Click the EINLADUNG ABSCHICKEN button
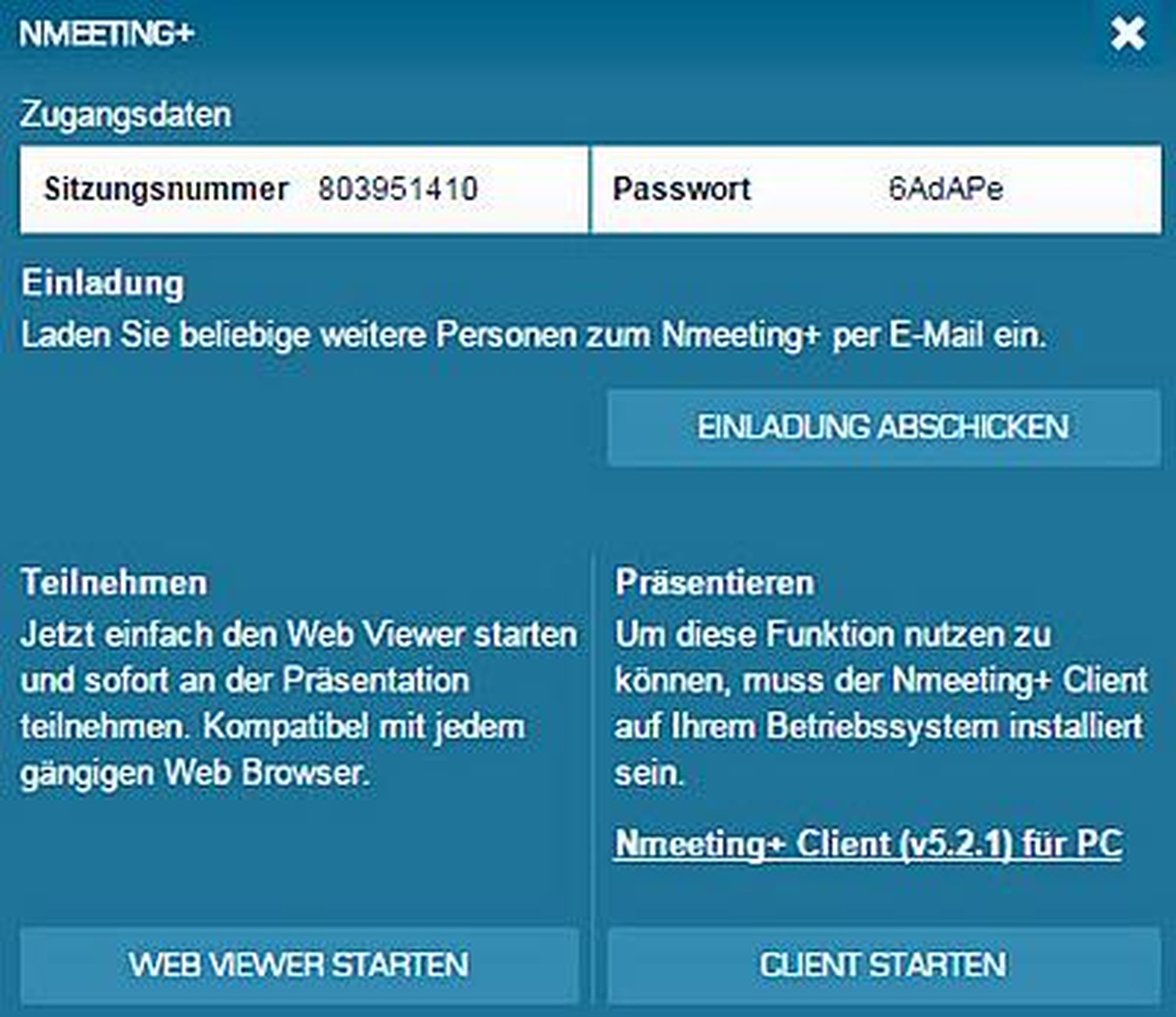The width and height of the screenshot is (1176, 1017). [884, 427]
